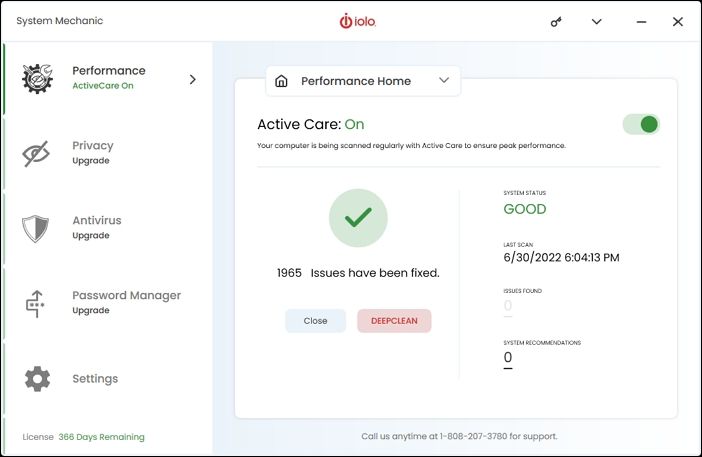The width and height of the screenshot is (702, 457).
Task: Click the Privacy Upgrade label
Action: [91, 161]
